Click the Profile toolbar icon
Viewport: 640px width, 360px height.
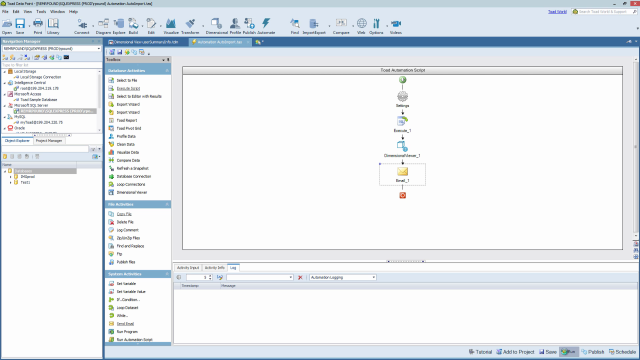(x=235, y=26)
